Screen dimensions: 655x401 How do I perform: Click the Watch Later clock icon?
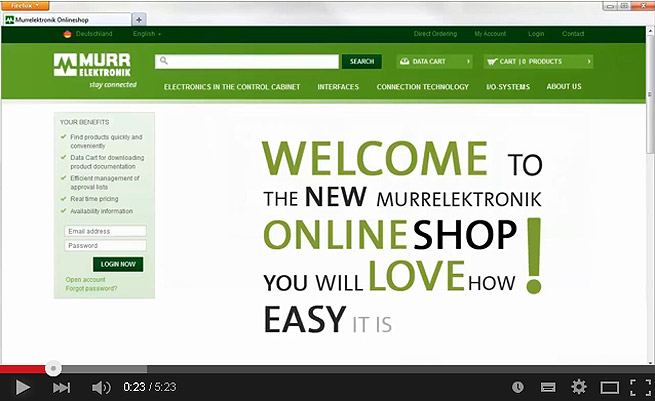(518, 387)
